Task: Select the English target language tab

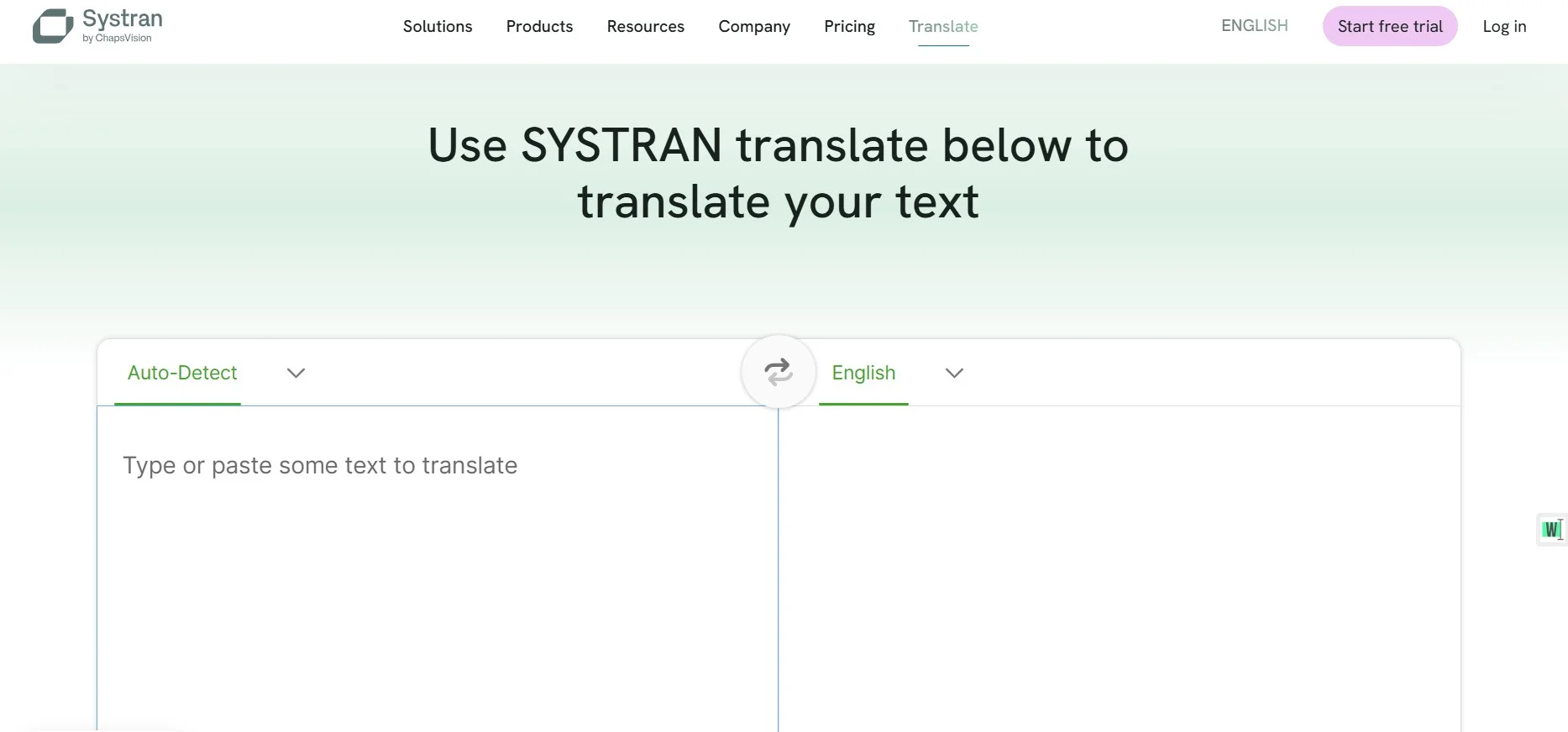Action: click(863, 373)
